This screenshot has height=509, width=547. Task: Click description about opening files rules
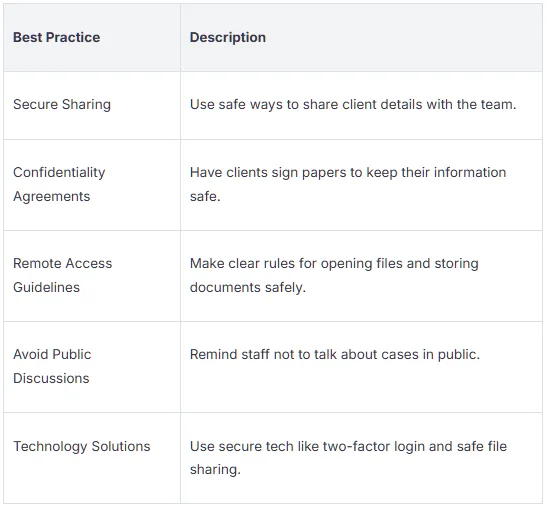click(334, 275)
